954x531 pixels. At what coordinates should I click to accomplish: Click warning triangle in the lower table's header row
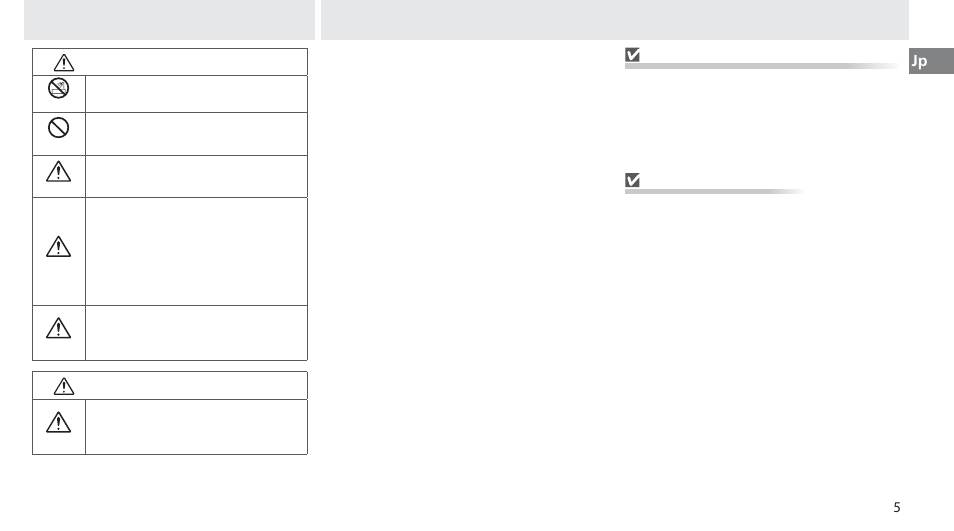point(64,386)
